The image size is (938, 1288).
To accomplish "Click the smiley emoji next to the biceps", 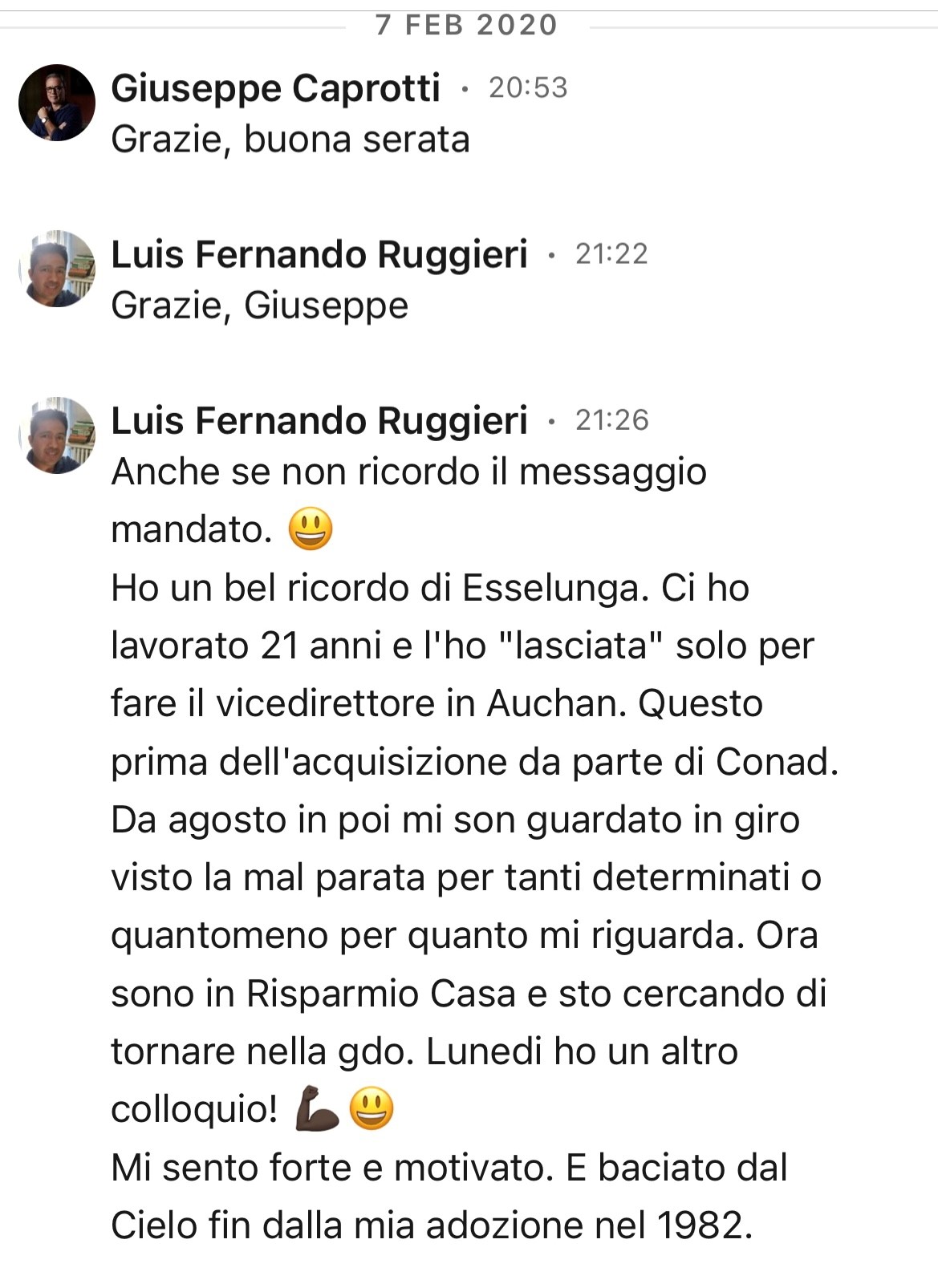I will point(371,1109).
